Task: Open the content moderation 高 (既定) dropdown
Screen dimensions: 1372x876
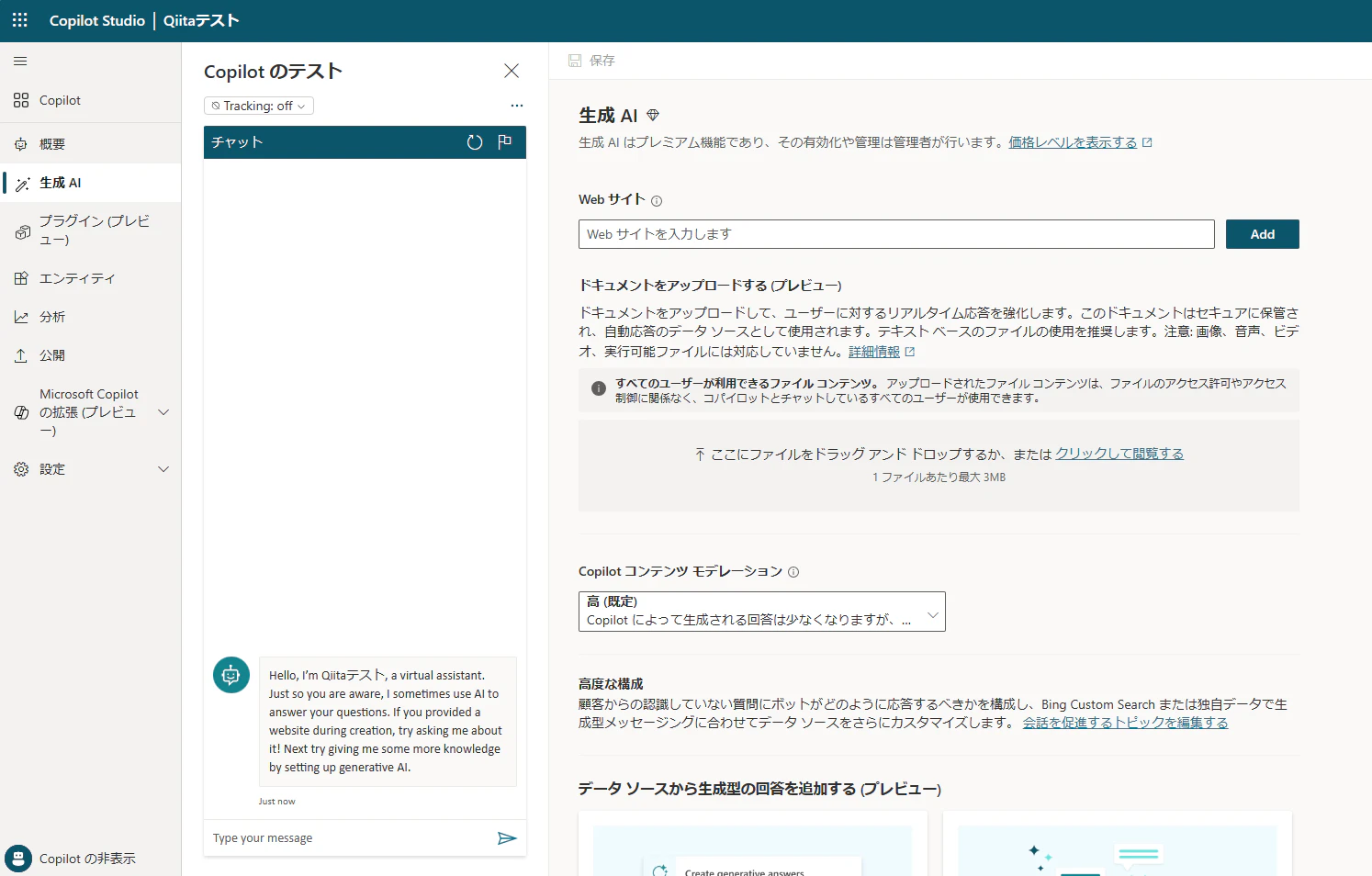Action: (762, 612)
